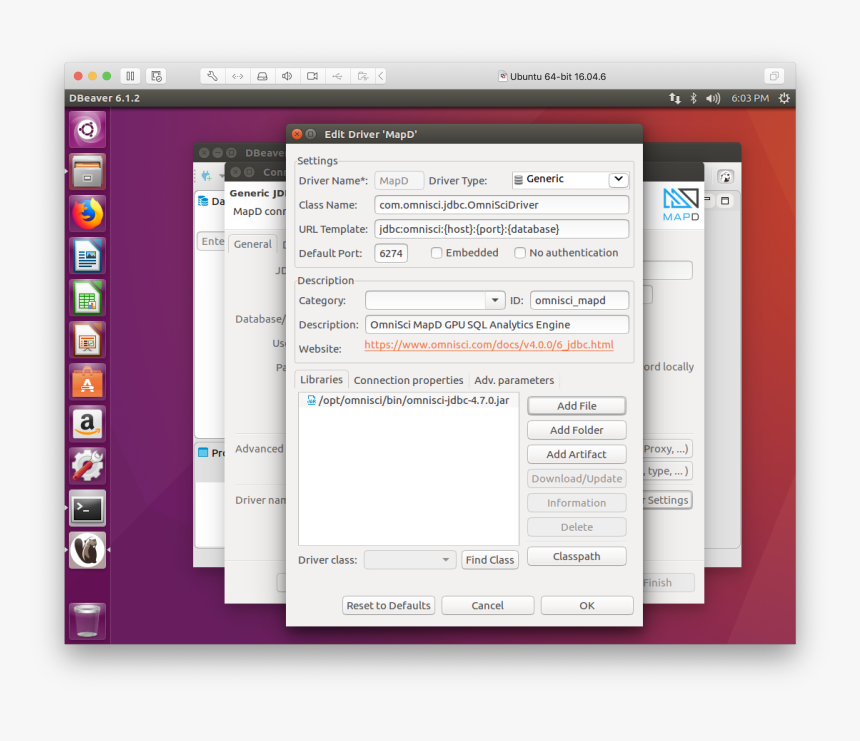The height and width of the screenshot is (741, 860).
Task: Cancel the Edit Driver dialog
Action: click(x=488, y=606)
